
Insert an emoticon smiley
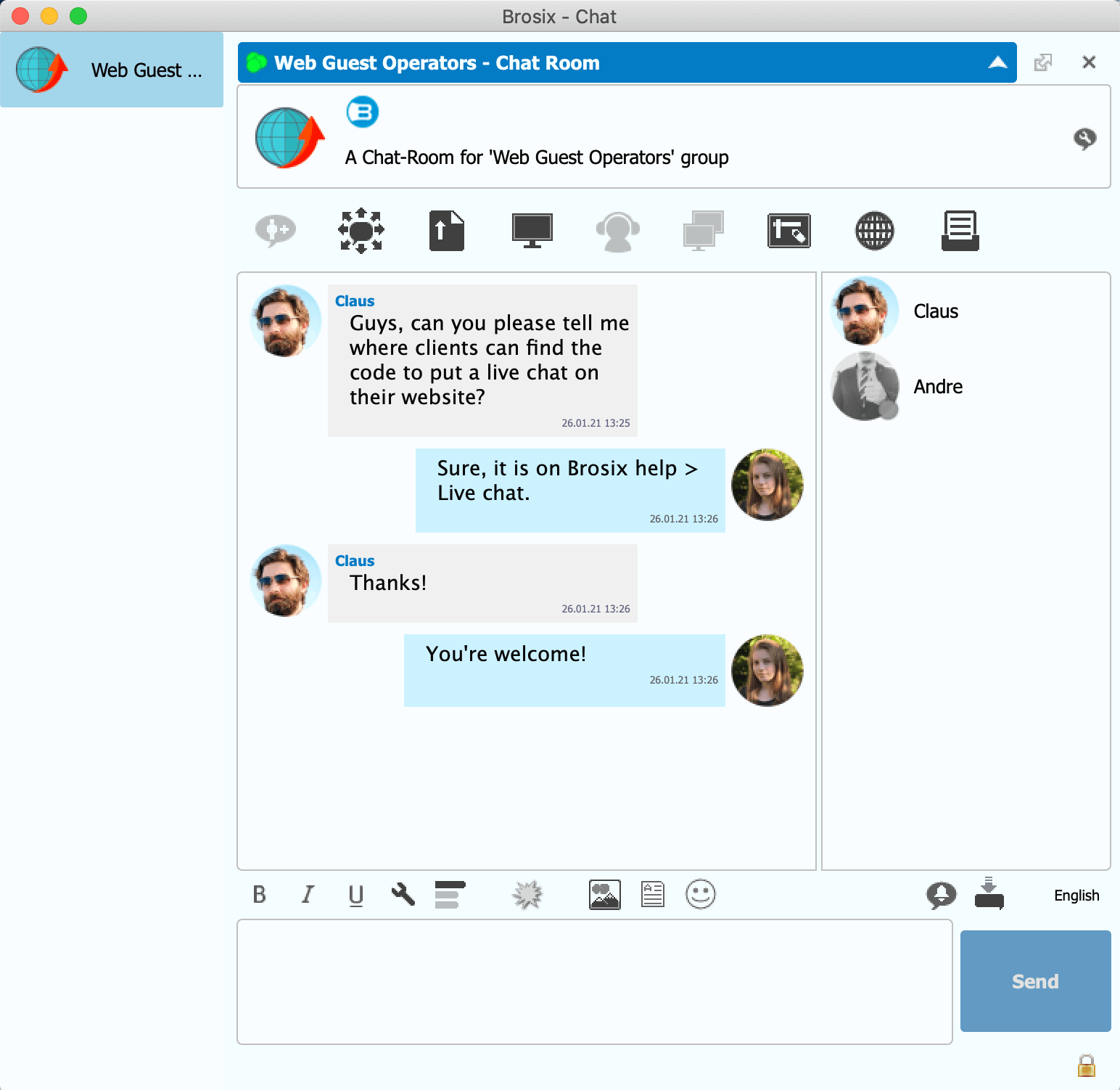pyautogui.click(x=700, y=894)
